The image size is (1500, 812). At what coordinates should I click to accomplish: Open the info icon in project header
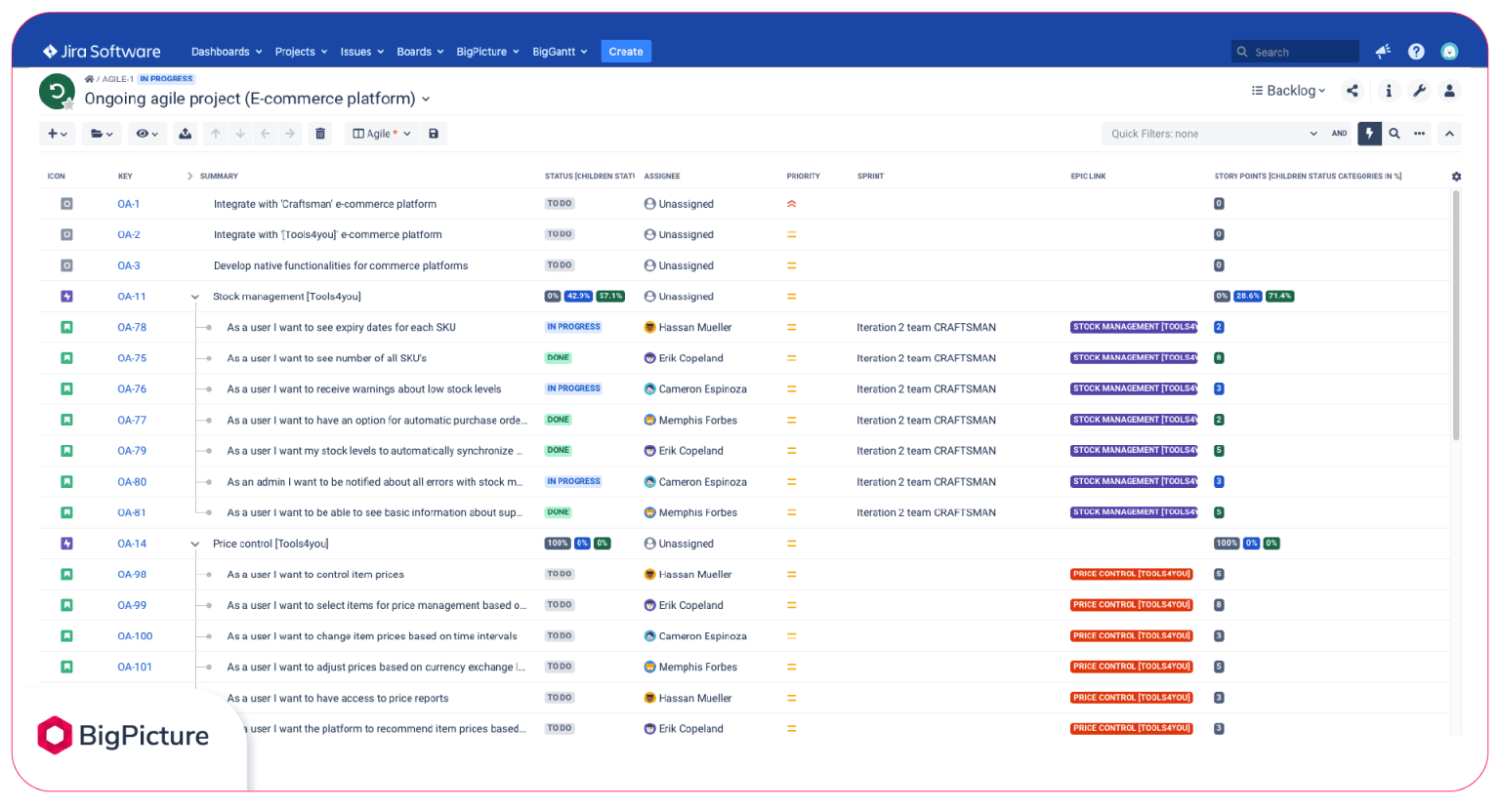[x=1389, y=91]
